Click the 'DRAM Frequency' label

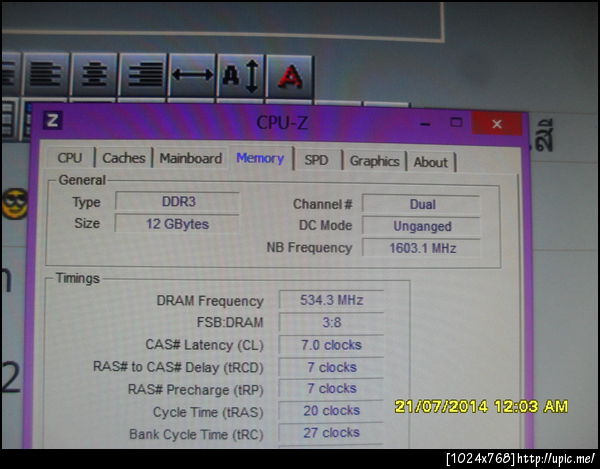[x=210, y=301]
